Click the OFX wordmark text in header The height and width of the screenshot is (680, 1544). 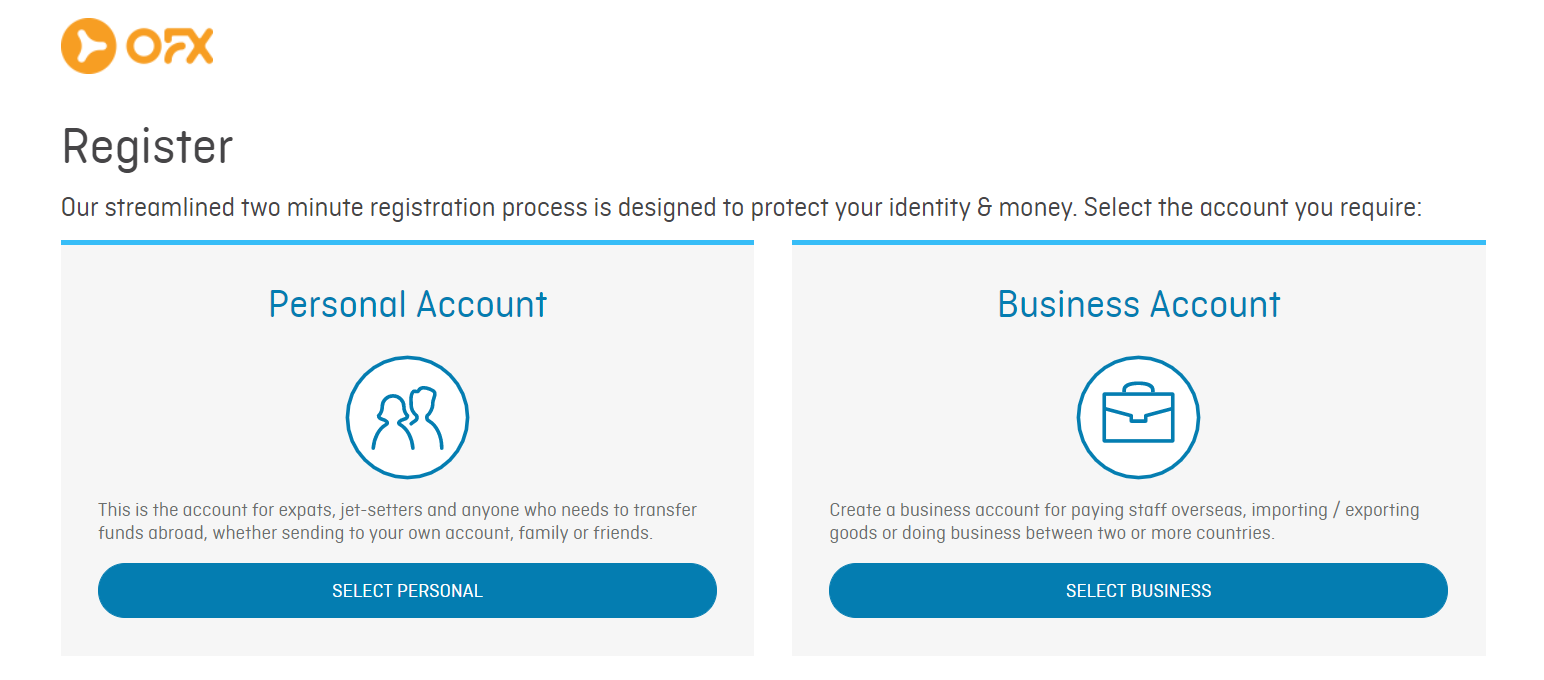tap(170, 46)
